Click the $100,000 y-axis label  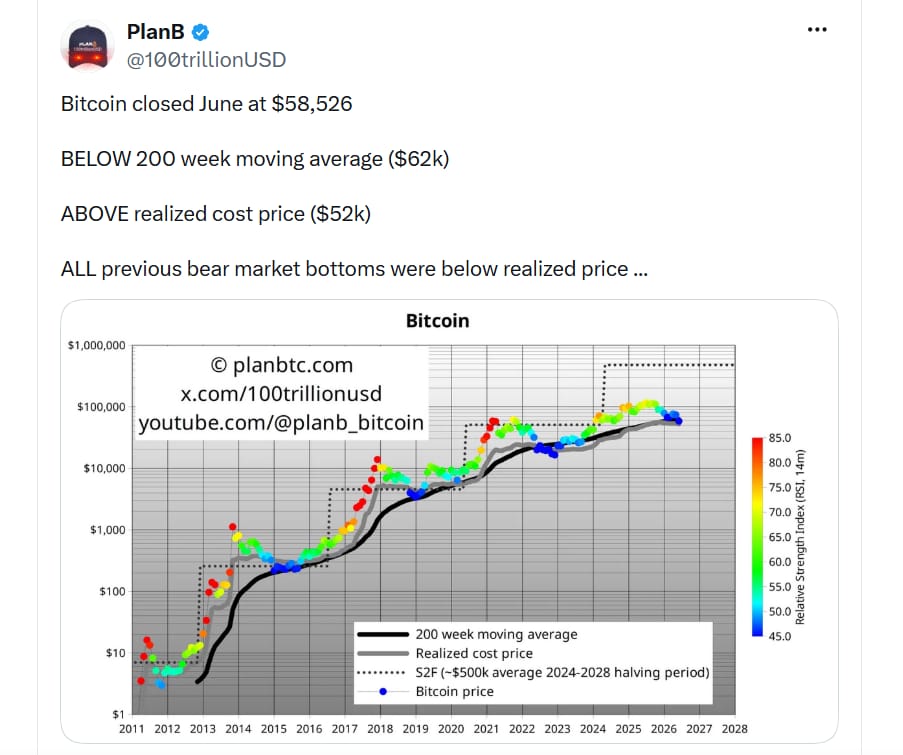(x=101, y=407)
